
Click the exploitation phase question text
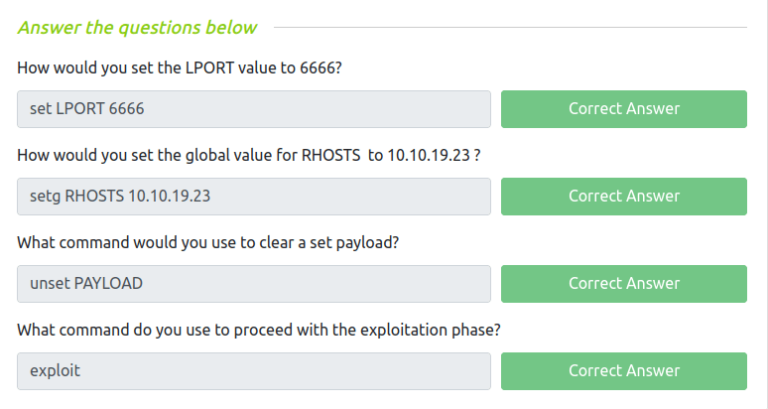point(258,330)
